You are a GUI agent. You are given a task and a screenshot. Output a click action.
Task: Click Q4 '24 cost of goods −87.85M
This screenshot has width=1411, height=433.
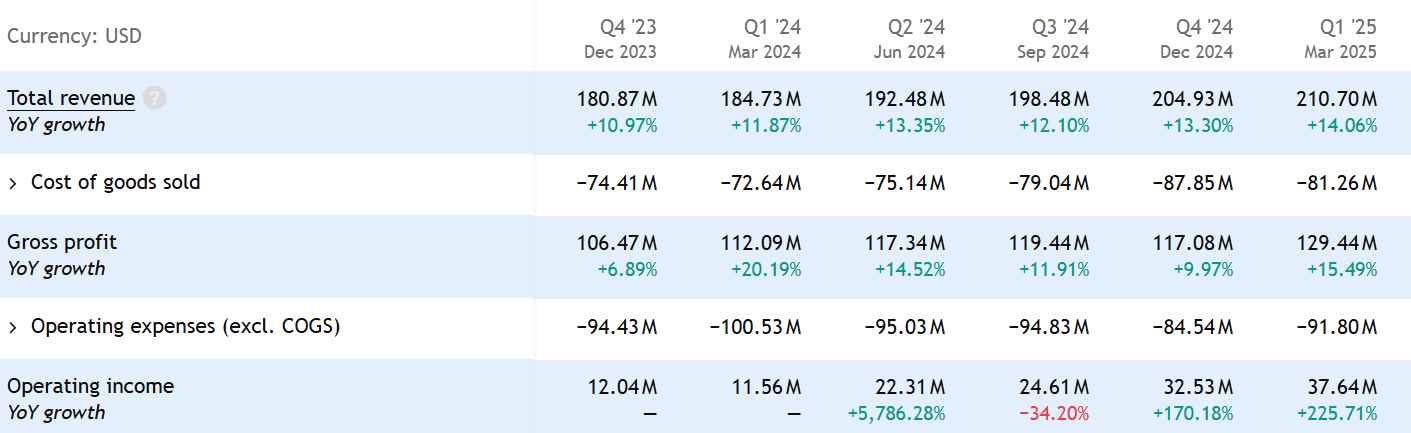click(x=1193, y=183)
